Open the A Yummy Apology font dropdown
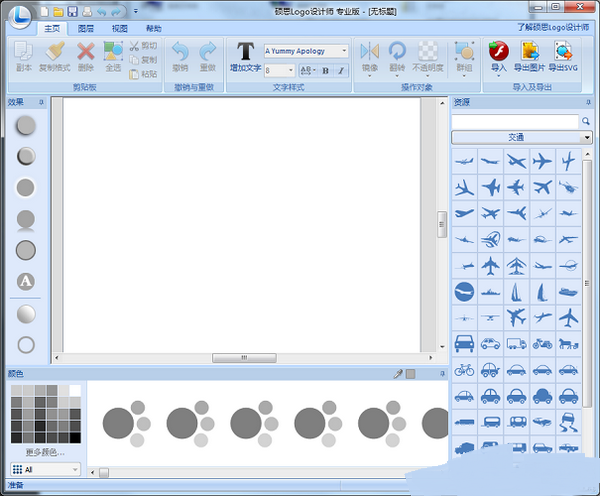 click(x=344, y=51)
